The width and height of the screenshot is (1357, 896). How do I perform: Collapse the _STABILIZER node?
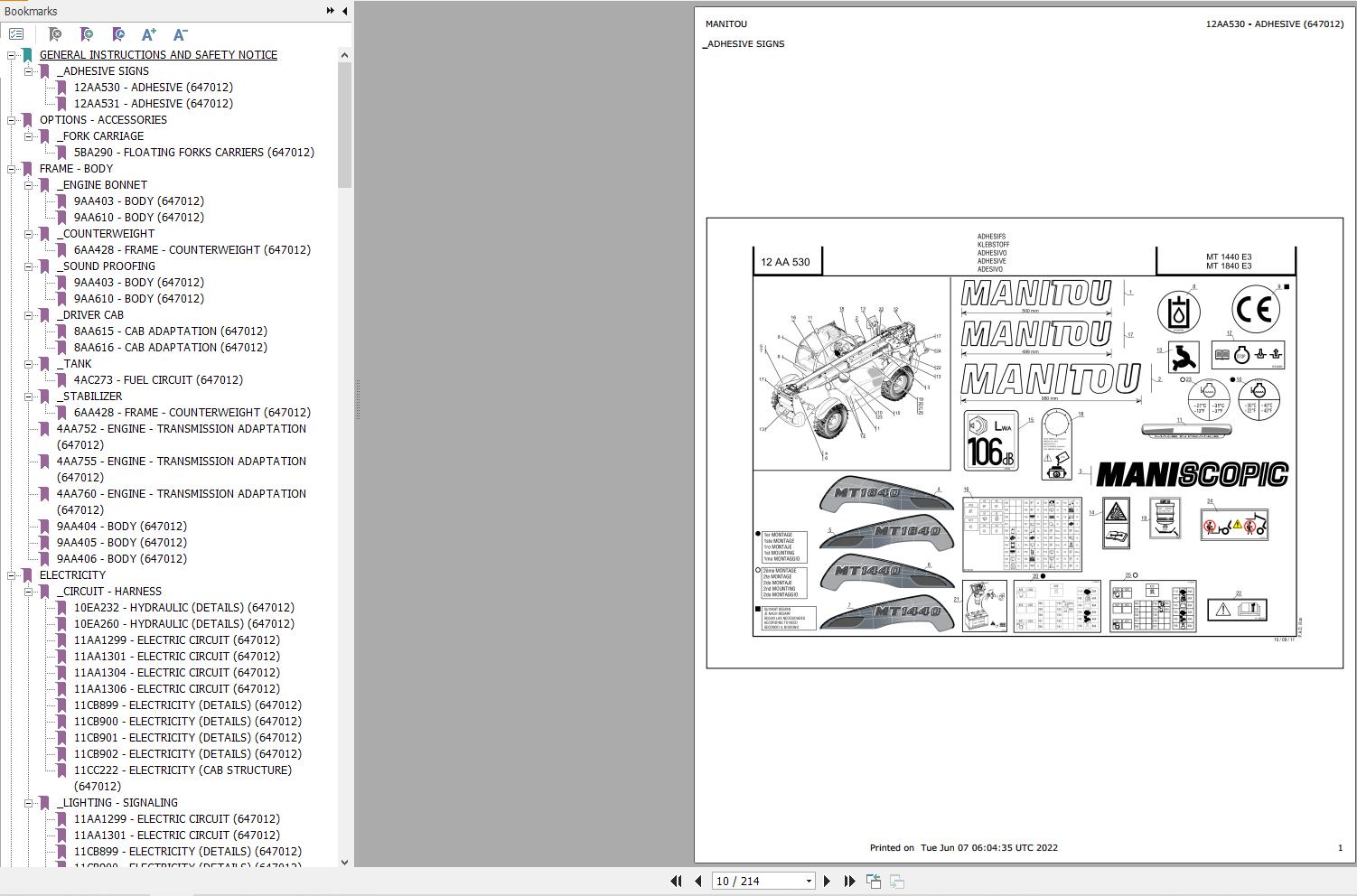pos(29,397)
